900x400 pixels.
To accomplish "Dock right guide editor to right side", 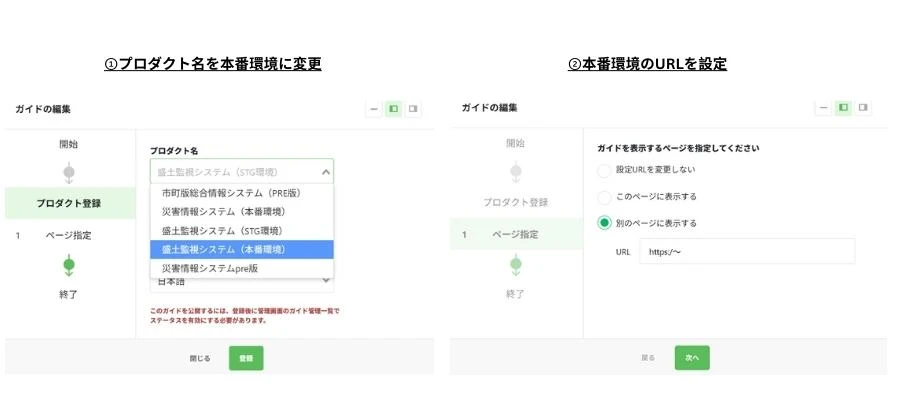I will (x=862, y=107).
